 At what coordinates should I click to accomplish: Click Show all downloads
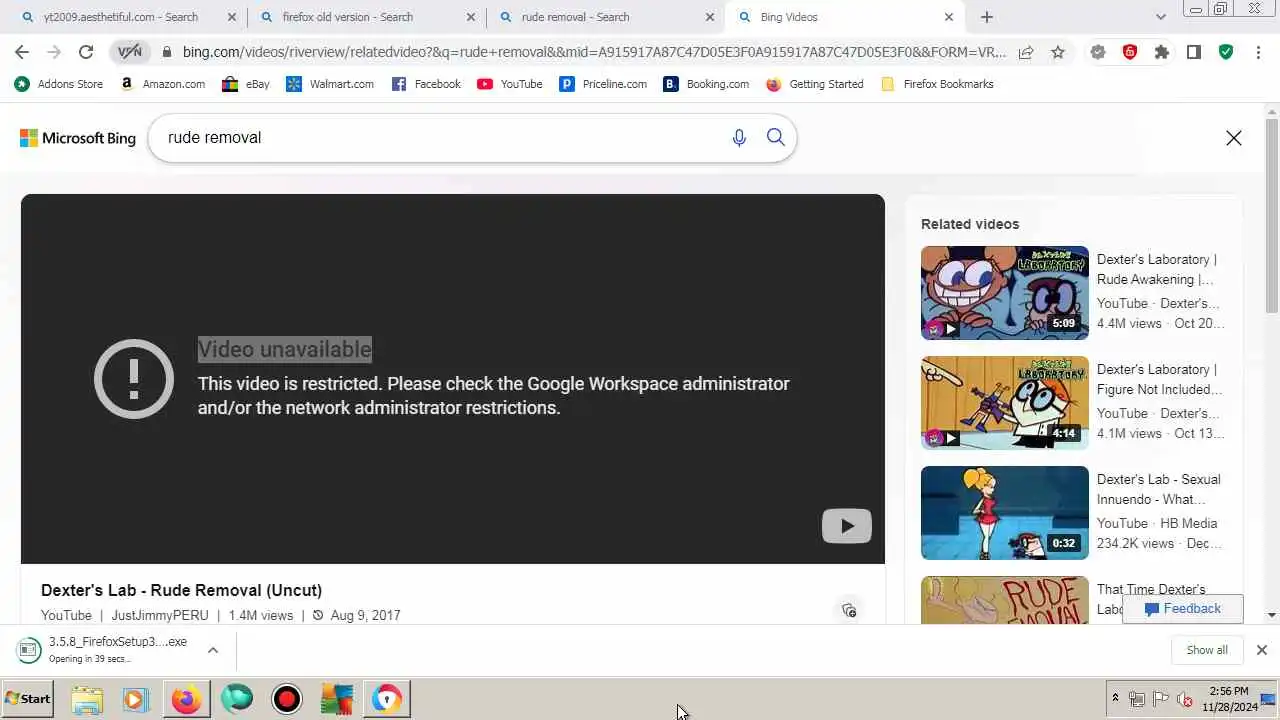tap(1207, 650)
